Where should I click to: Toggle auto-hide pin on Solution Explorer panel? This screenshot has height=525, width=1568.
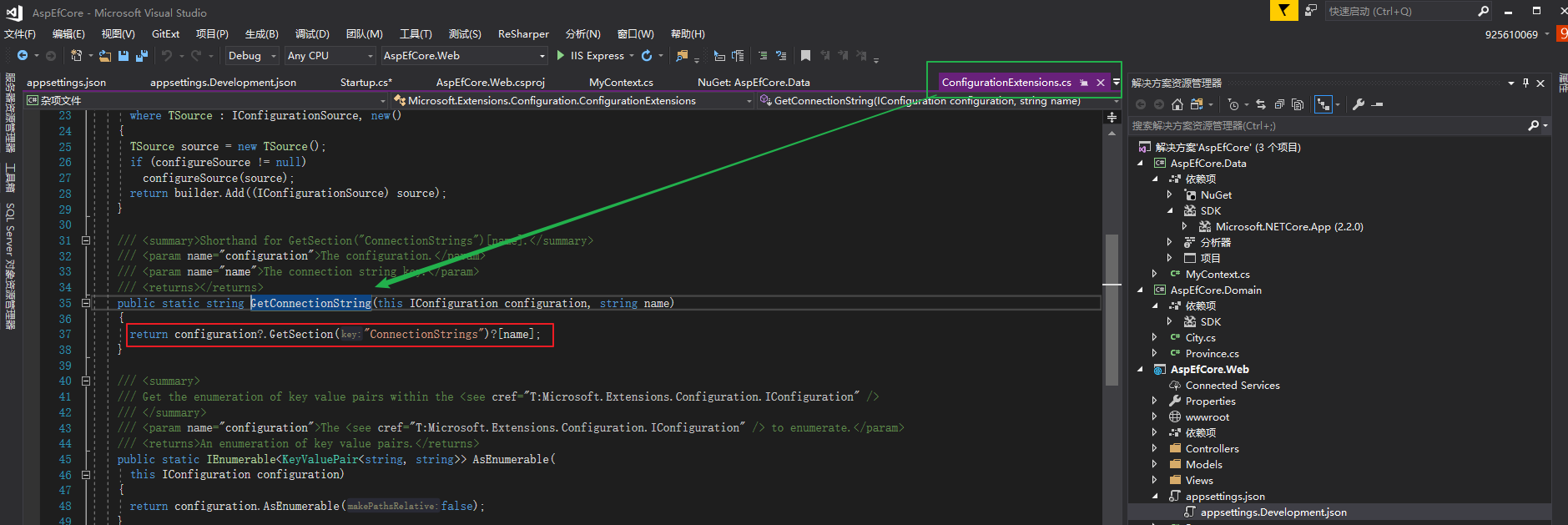tap(1525, 83)
